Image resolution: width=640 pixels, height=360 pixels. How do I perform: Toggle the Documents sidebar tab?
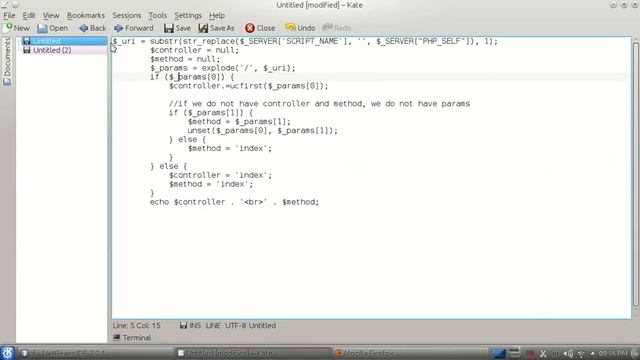tap(7, 61)
